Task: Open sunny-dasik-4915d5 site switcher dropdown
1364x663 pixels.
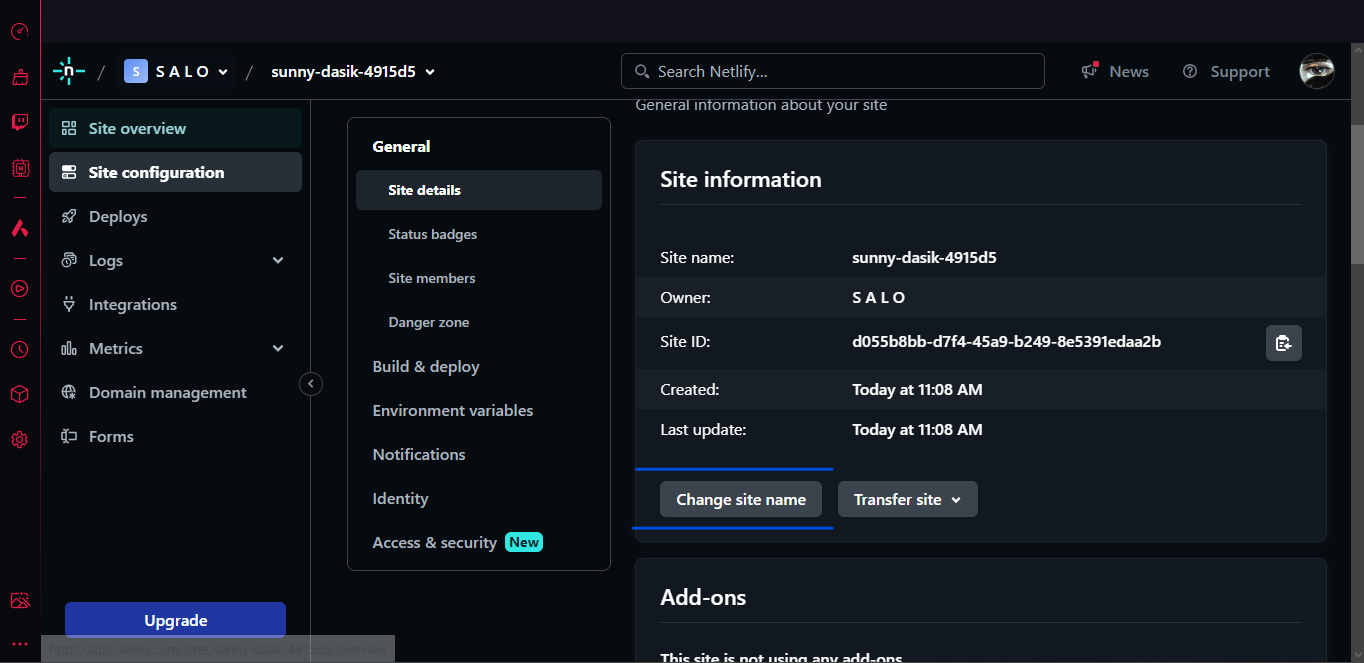Action: 353,71
